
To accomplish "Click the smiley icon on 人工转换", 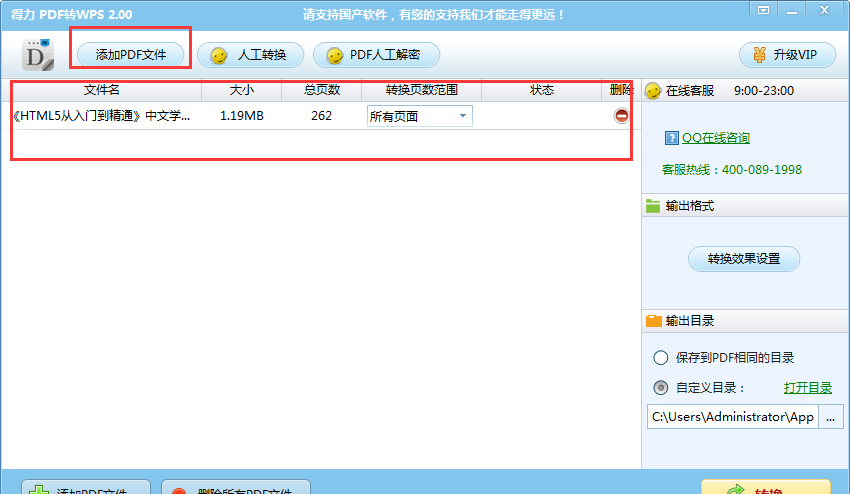I will coord(218,55).
